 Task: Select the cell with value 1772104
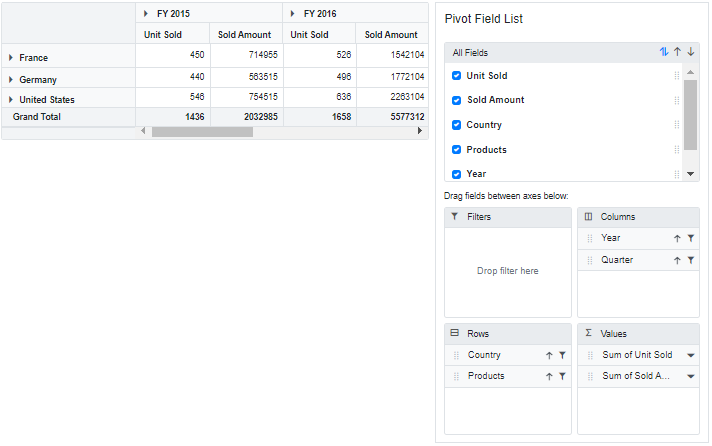392,77
